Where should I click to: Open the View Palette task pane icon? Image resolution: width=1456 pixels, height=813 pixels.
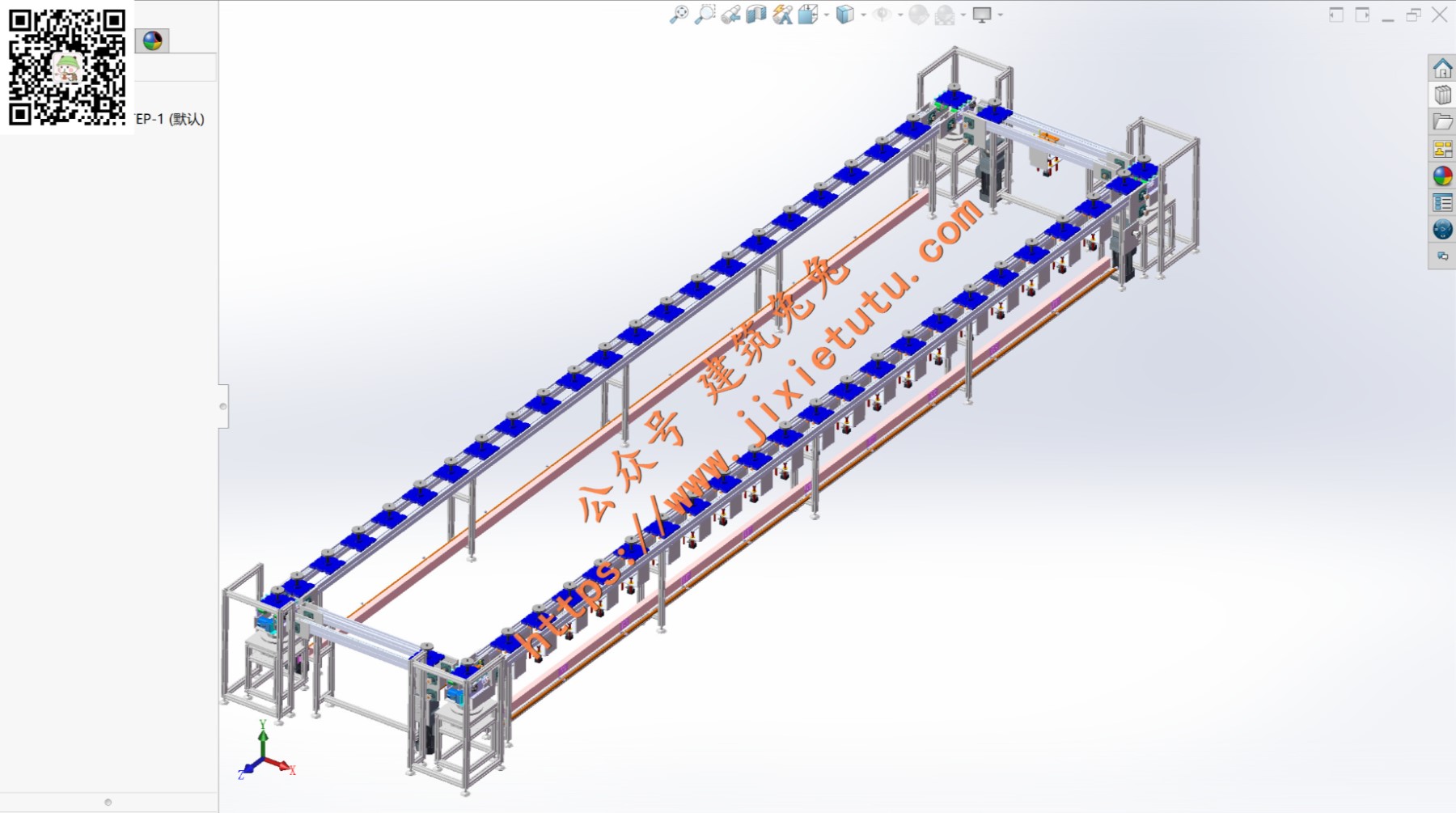(1442, 149)
